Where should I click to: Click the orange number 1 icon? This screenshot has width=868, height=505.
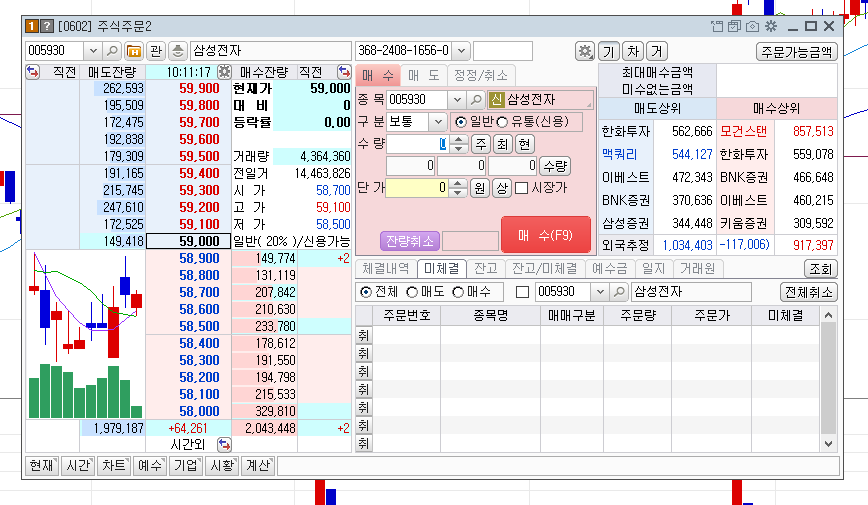[x=32, y=26]
